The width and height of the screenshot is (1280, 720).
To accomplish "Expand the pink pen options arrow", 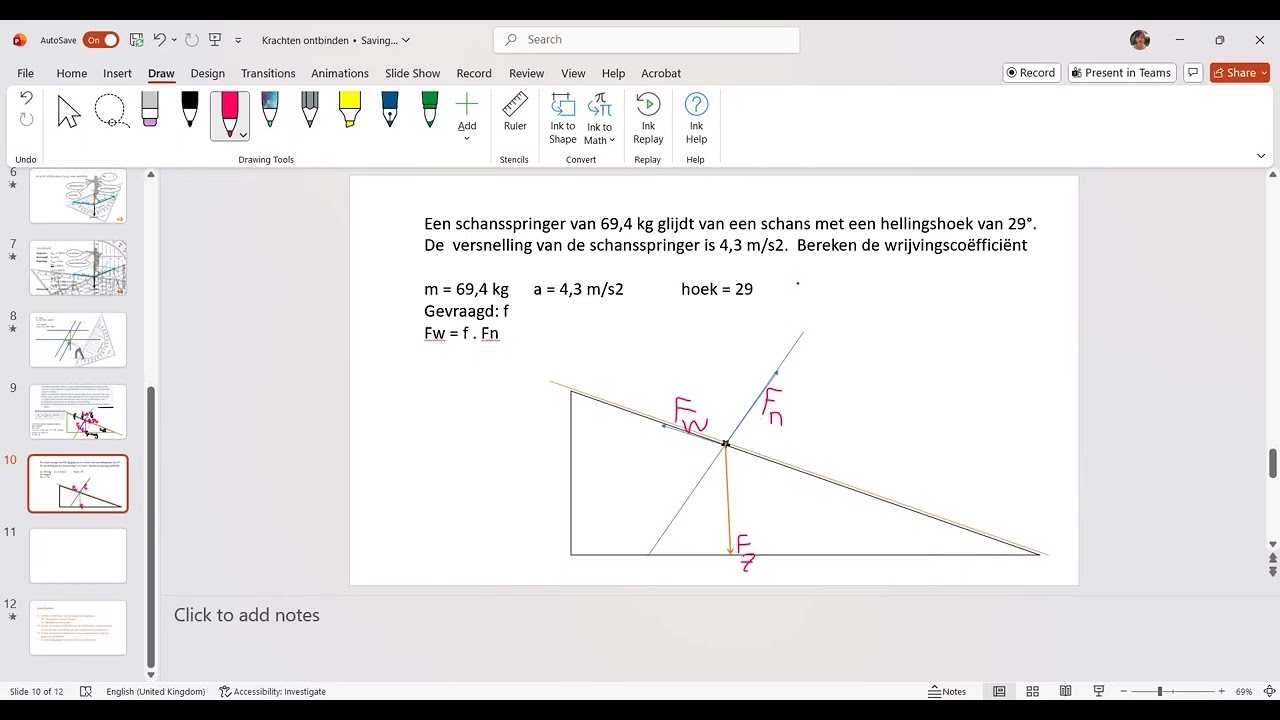I will [243, 134].
